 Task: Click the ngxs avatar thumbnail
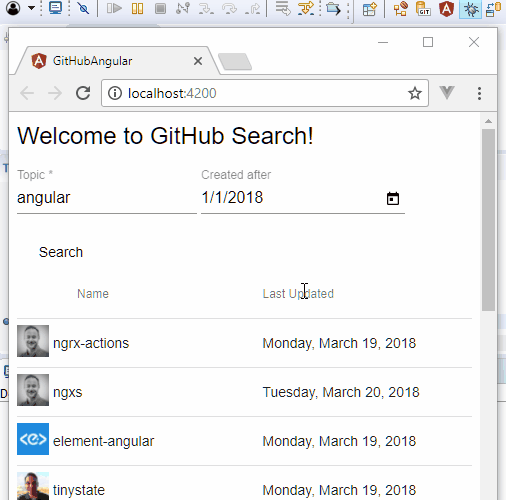pyautogui.click(x=33, y=390)
